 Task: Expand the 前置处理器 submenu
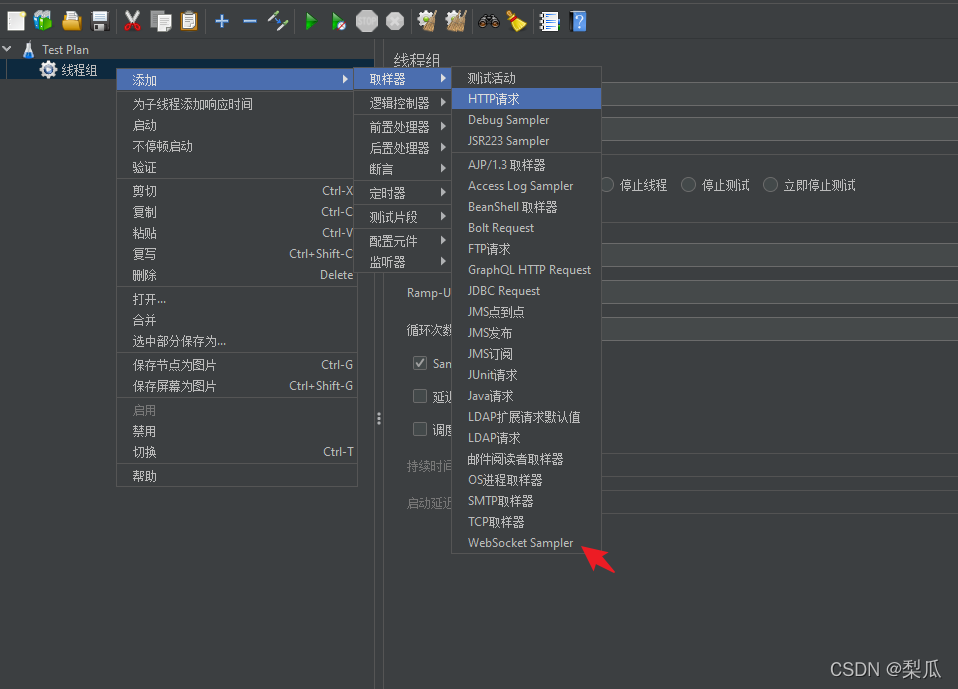coord(402,126)
